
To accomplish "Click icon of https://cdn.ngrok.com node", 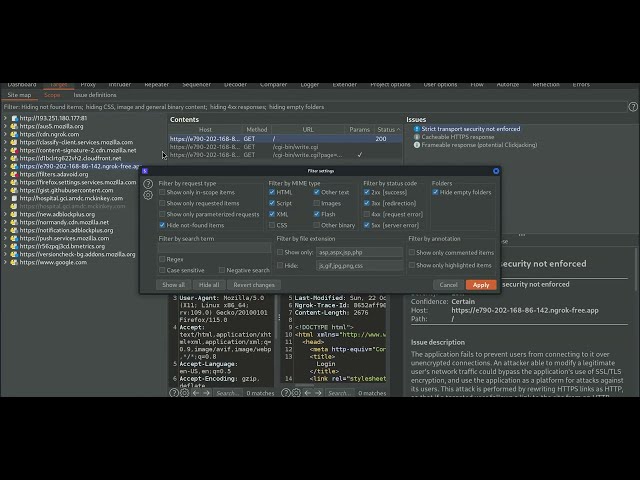I will pyautogui.click(x=14, y=134).
